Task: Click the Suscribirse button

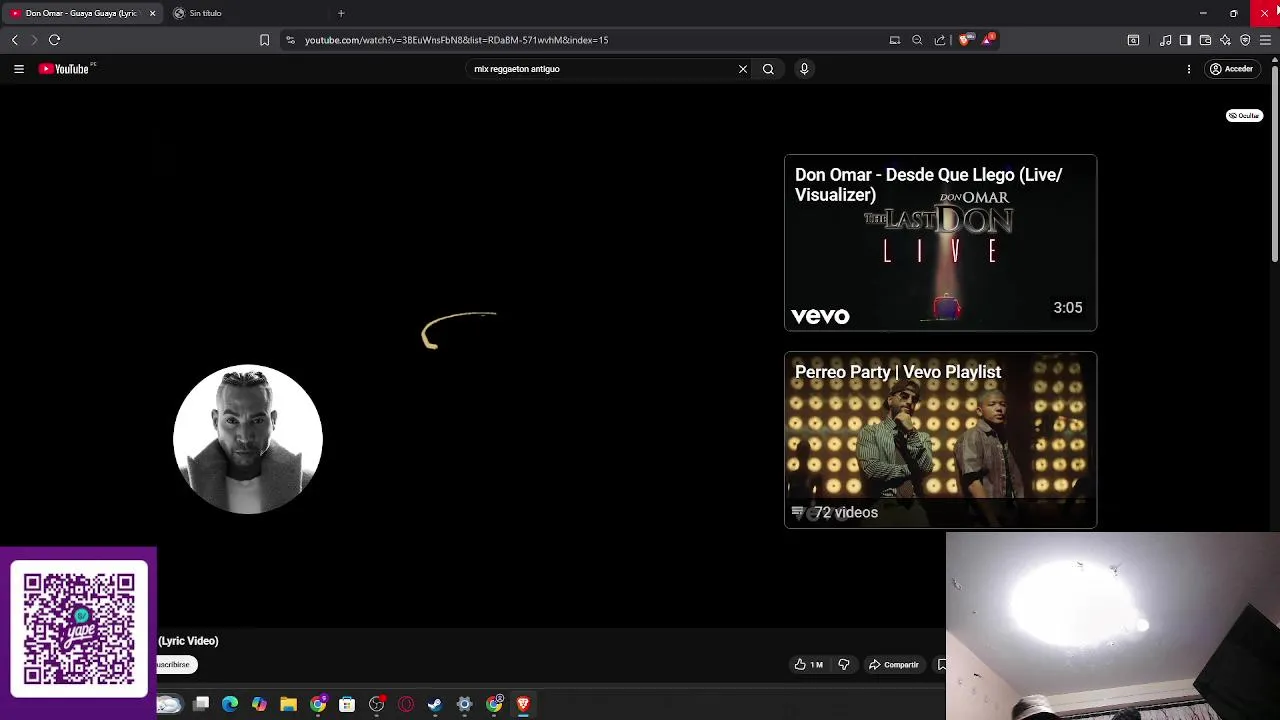Action: [x=176, y=664]
